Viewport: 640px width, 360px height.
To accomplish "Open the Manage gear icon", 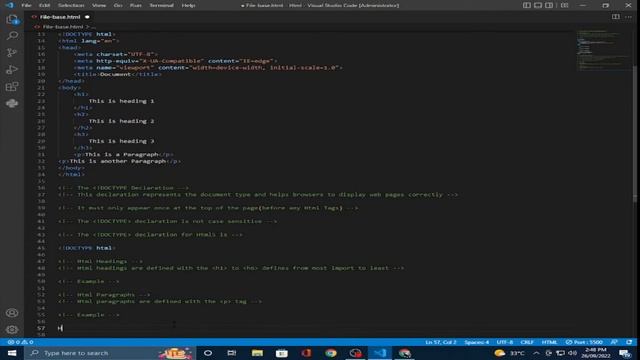I will [12, 329].
